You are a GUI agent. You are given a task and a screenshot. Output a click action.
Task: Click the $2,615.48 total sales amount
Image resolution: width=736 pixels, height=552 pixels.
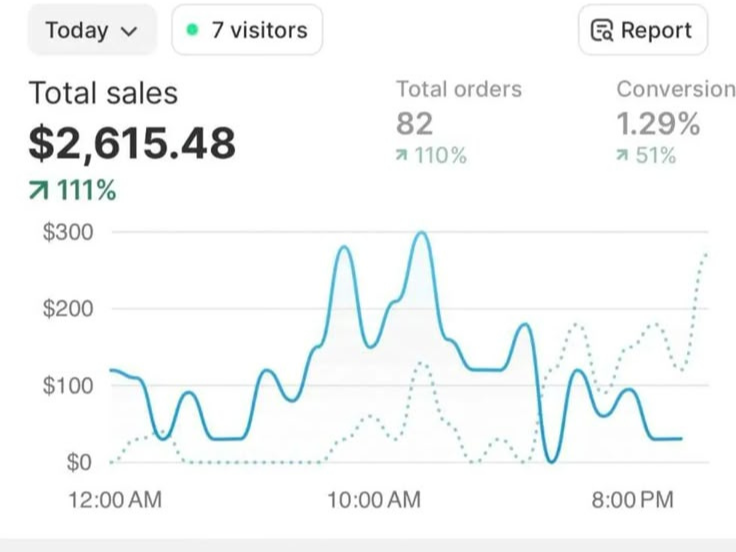(132, 143)
